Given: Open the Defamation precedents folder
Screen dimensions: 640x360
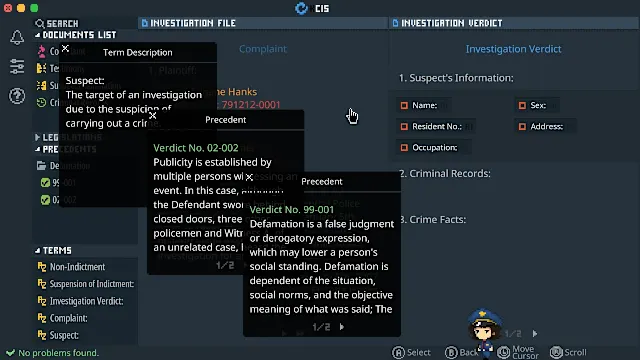Looking at the screenshot, I should [41, 166].
